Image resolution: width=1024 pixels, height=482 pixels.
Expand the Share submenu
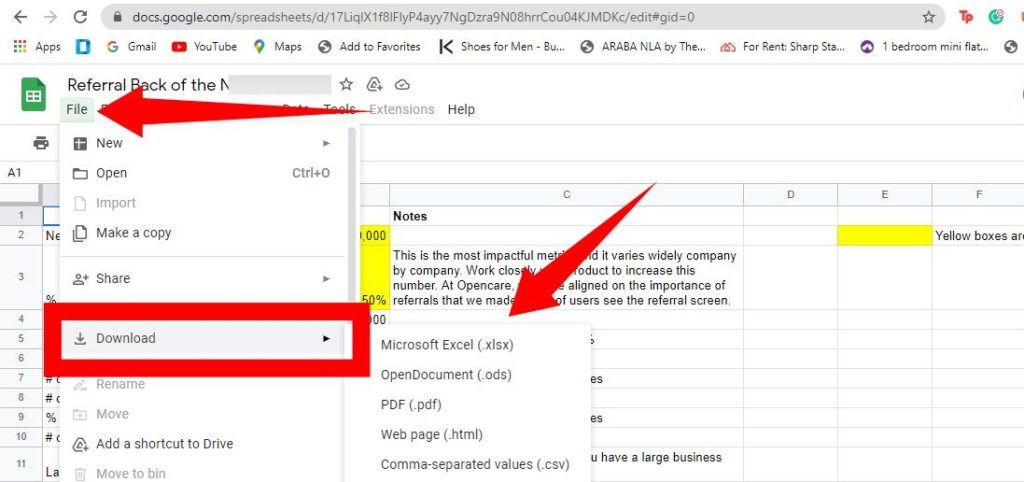[202, 278]
